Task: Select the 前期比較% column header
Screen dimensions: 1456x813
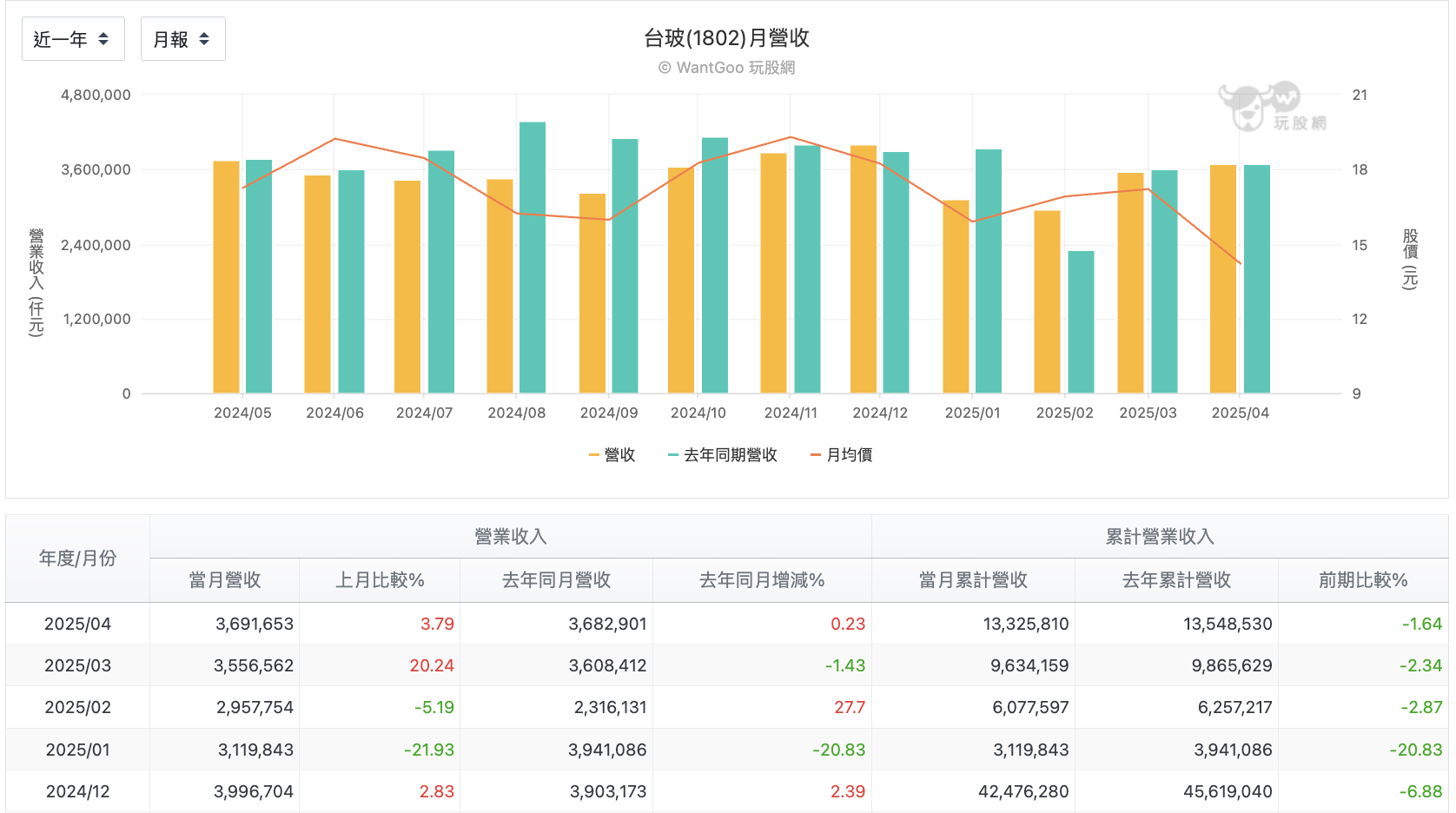Action: click(x=1363, y=580)
